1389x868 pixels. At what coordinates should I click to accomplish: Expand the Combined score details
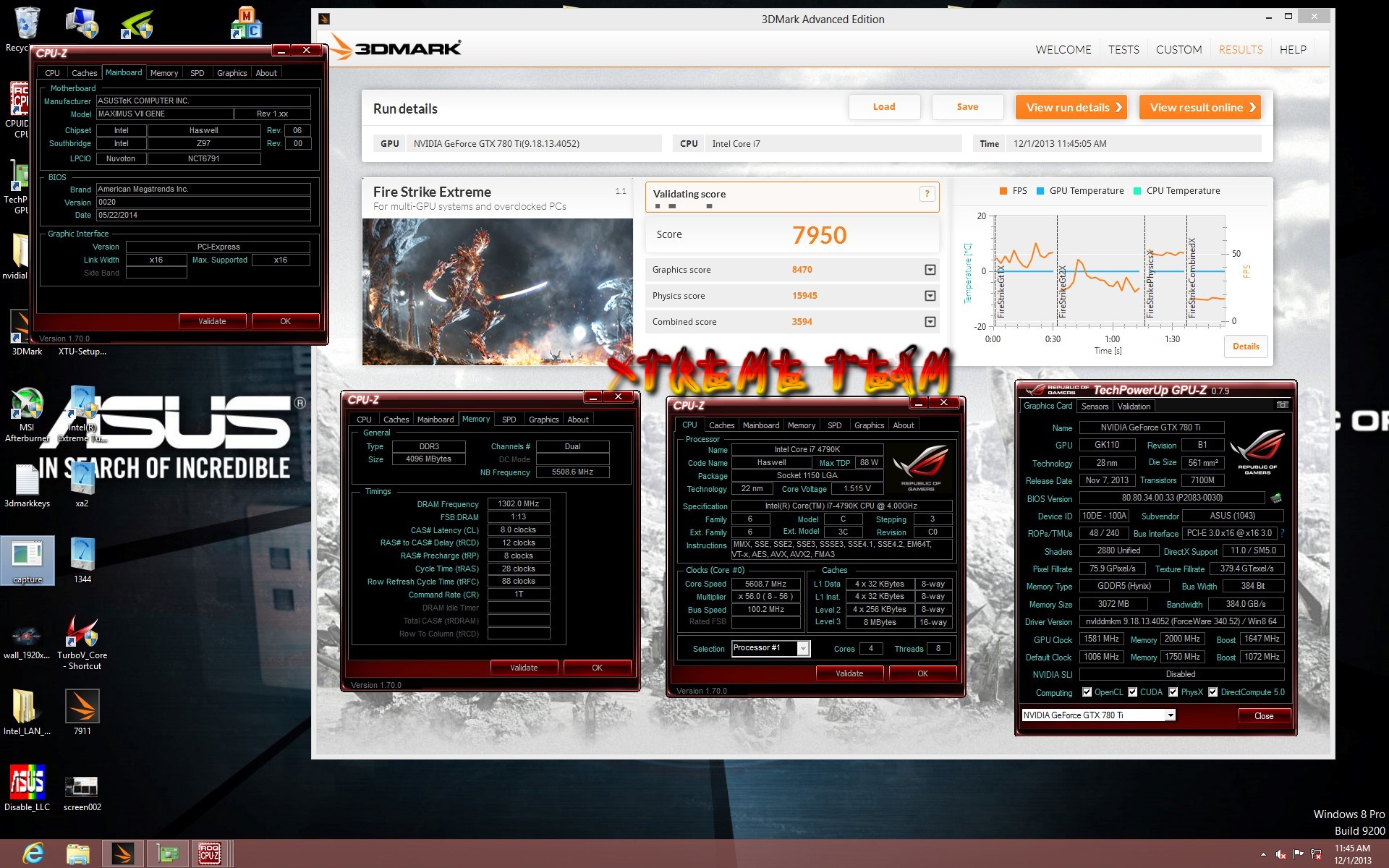point(930,322)
